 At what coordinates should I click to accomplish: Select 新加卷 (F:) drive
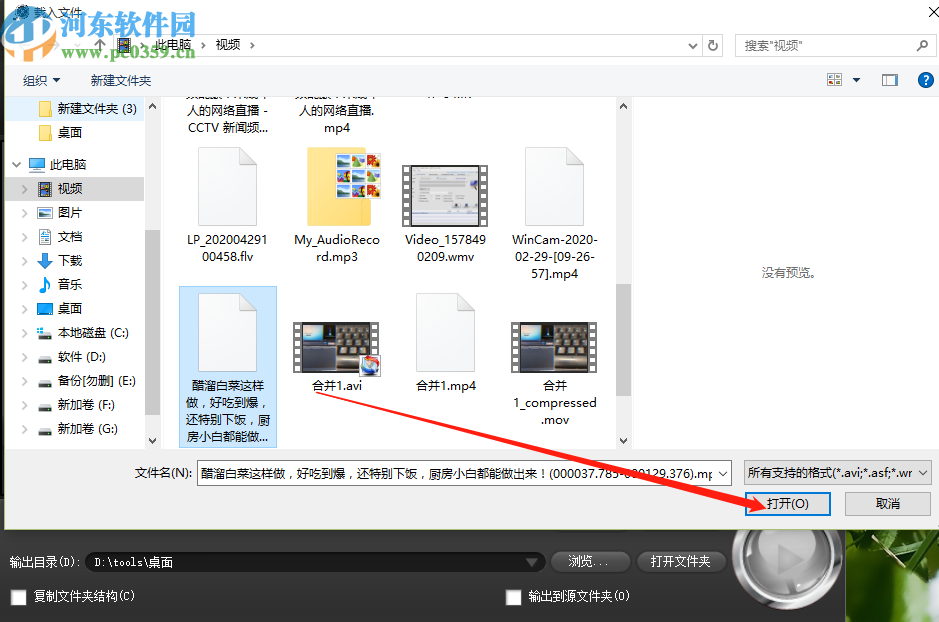(x=86, y=405)
